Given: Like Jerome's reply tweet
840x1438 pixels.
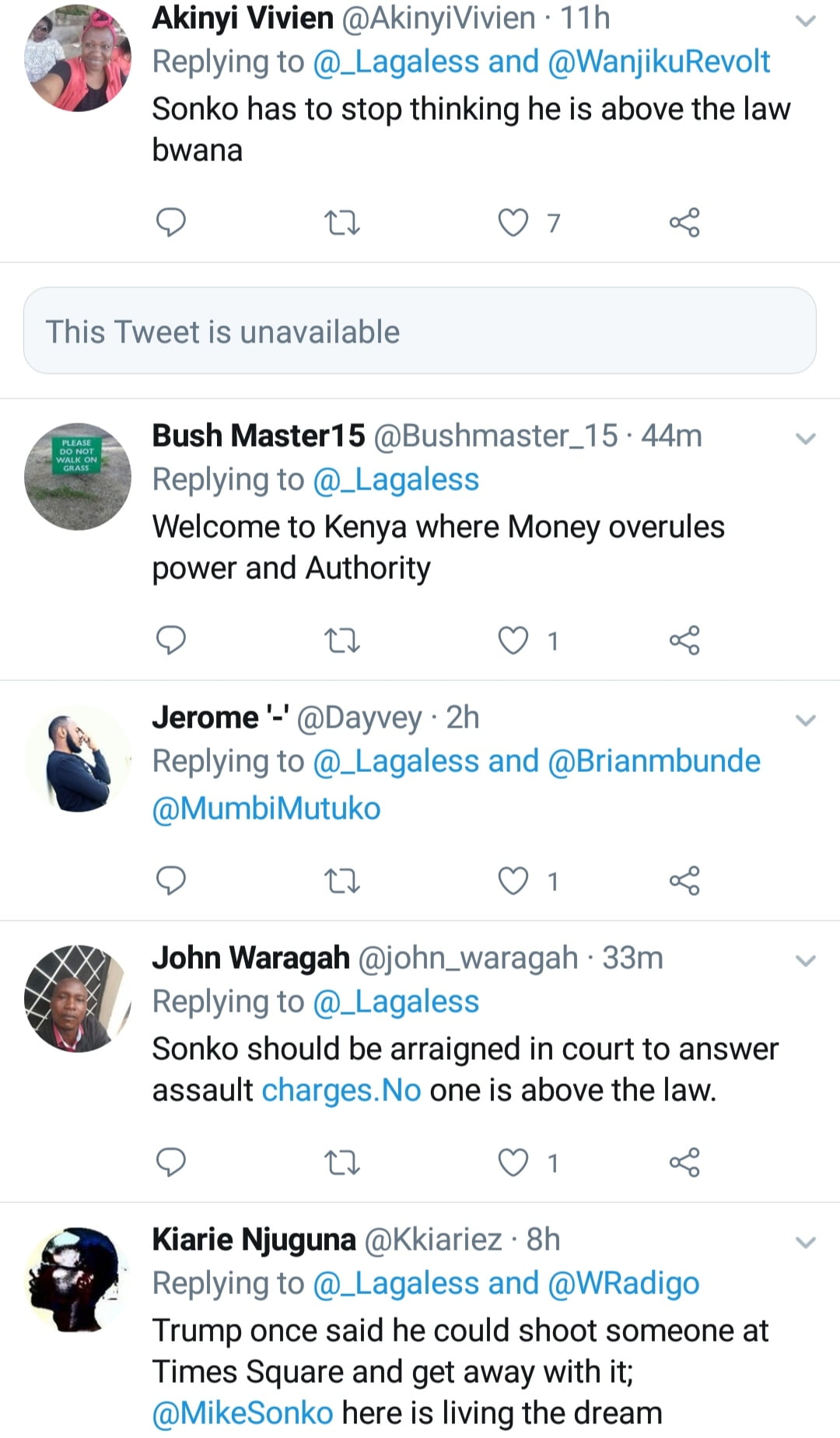Looking at the screenshot, I should pos(513,881).
